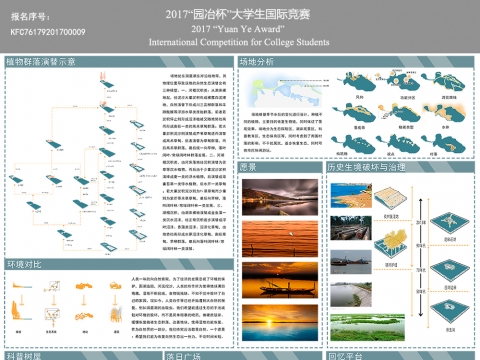Click the sandy slope block diagram in 历史生境破坏与治理

(x=391, y=199)
